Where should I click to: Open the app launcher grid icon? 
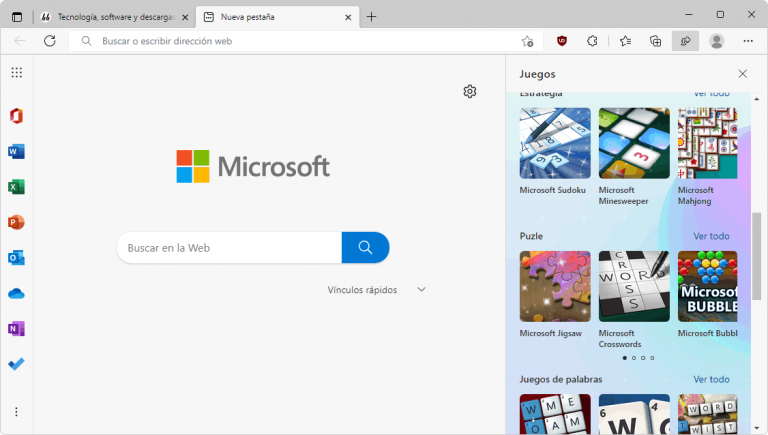click(x=16, y=72)
